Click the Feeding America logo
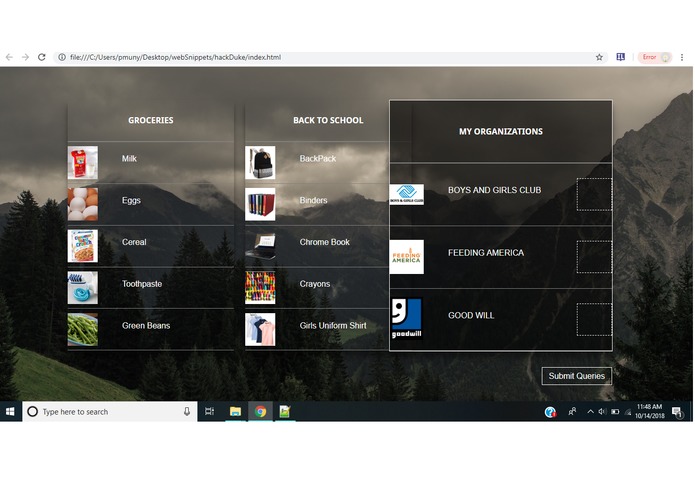 click(407, 257)
